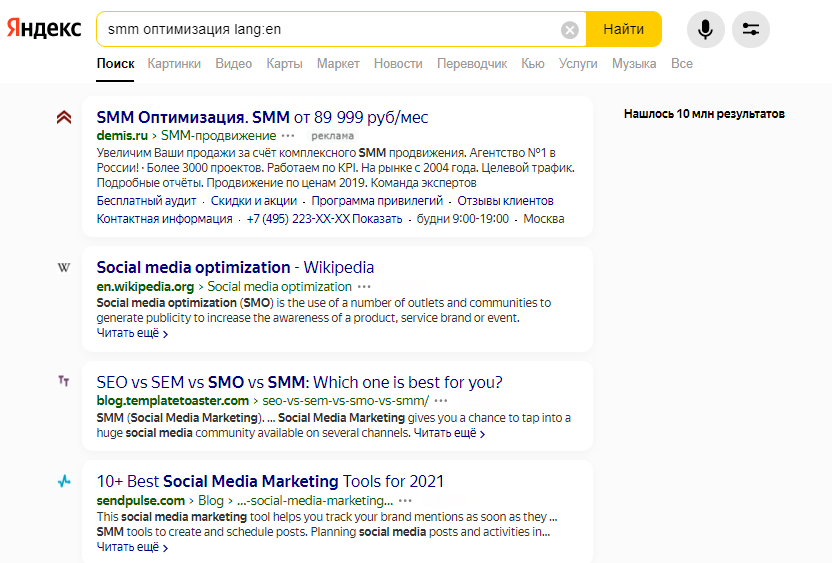The image size is (832, 563).
Task: Click the Яндекс logo
Action: (44, 29)
